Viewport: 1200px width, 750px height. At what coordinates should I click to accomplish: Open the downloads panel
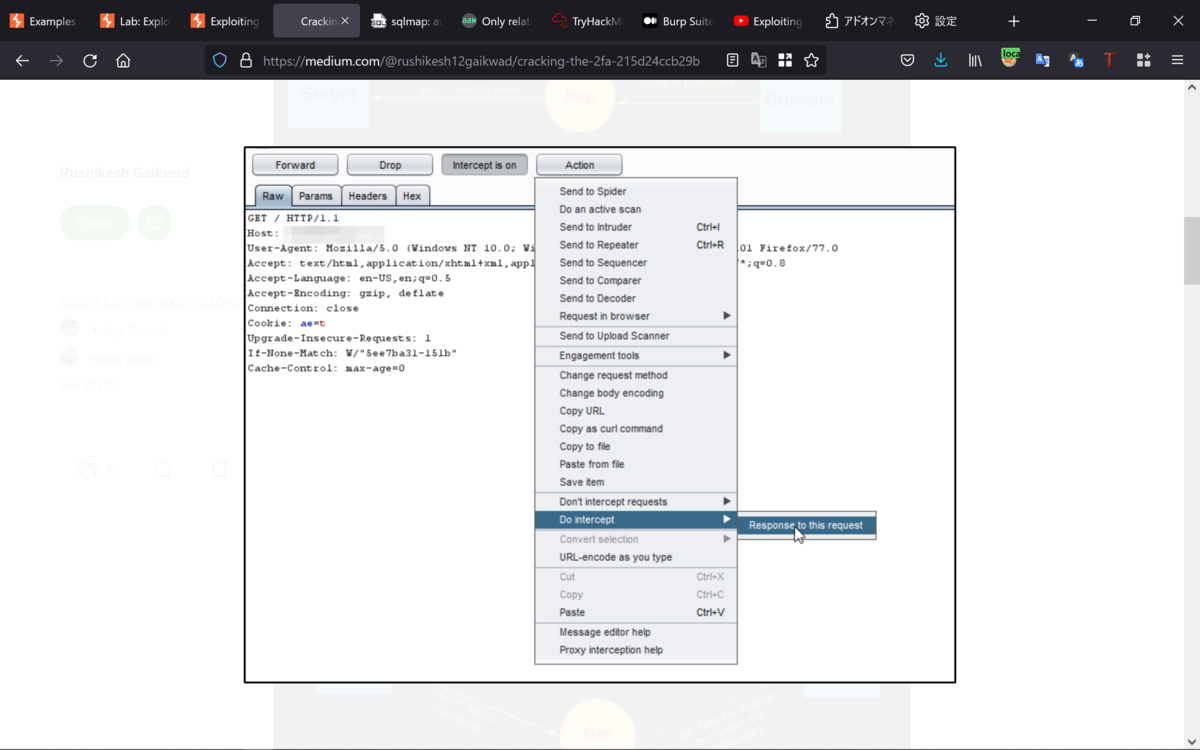click(x=941, y=61)
